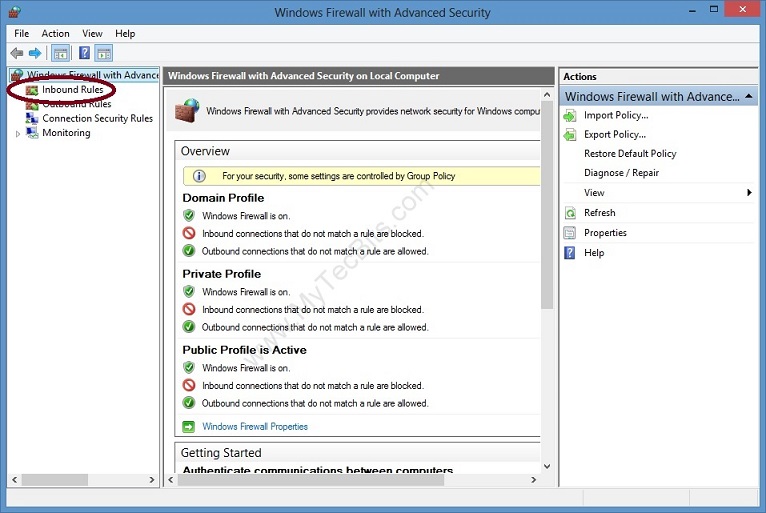Image resolution: width=766 pixels, height=513 pixels.
Task: Click Help in the Actions pane
Action: point(594,253)
